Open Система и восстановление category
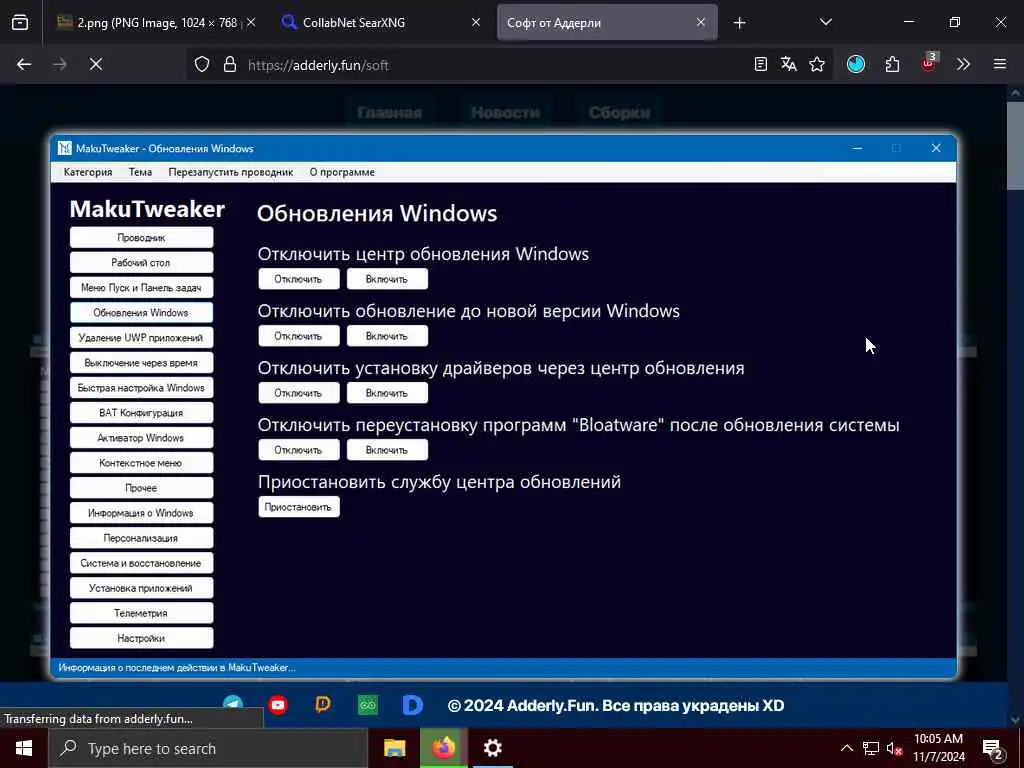Image resolution: width=1024 pixels, height=768 pixels. pyautogui.click(x=142, y=563)
